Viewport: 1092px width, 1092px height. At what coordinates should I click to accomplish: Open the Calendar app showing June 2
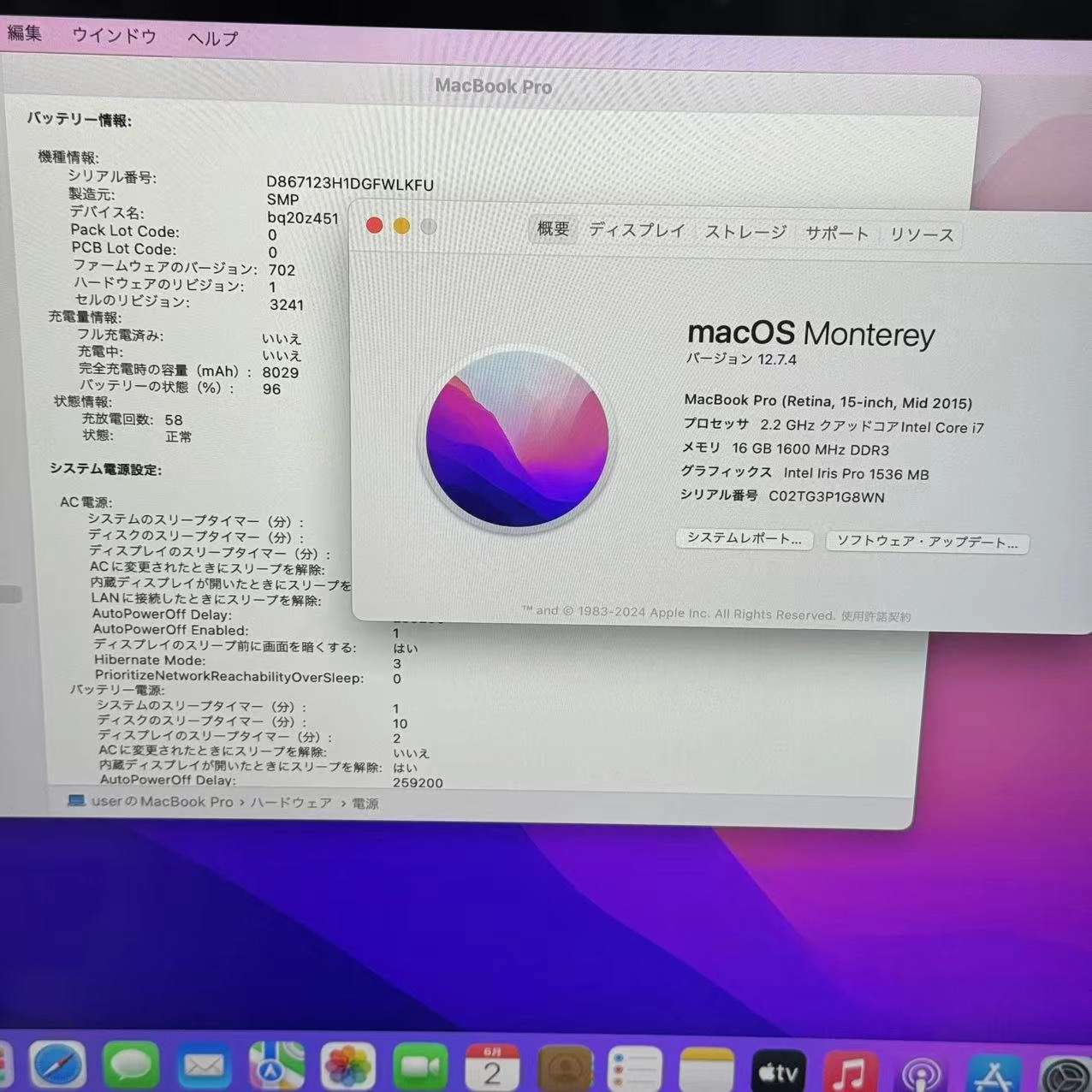pos(490,1067)
